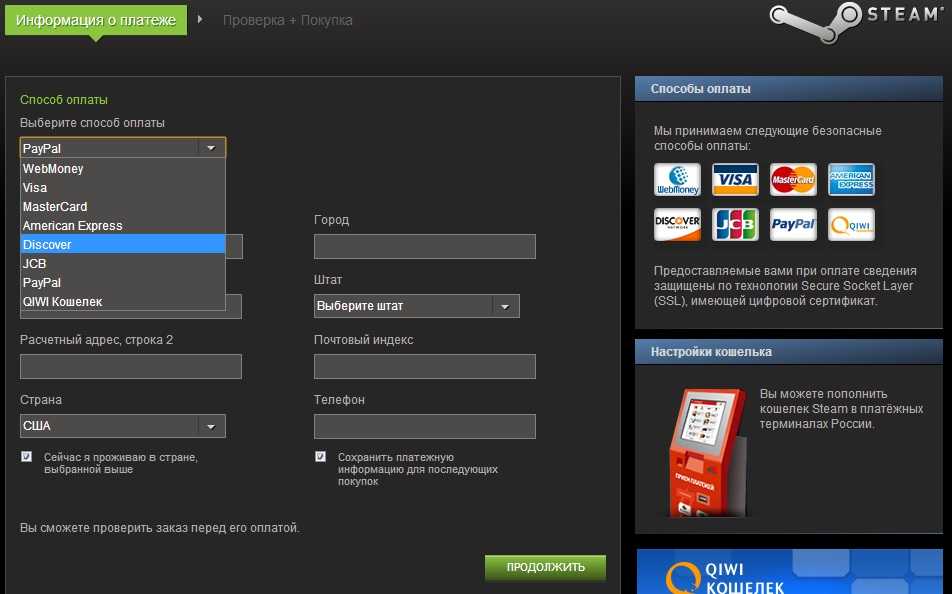The image size is (952, 594).
Task: Click the American Express logo
Action: pyautogui.click(x=851, y=179)
